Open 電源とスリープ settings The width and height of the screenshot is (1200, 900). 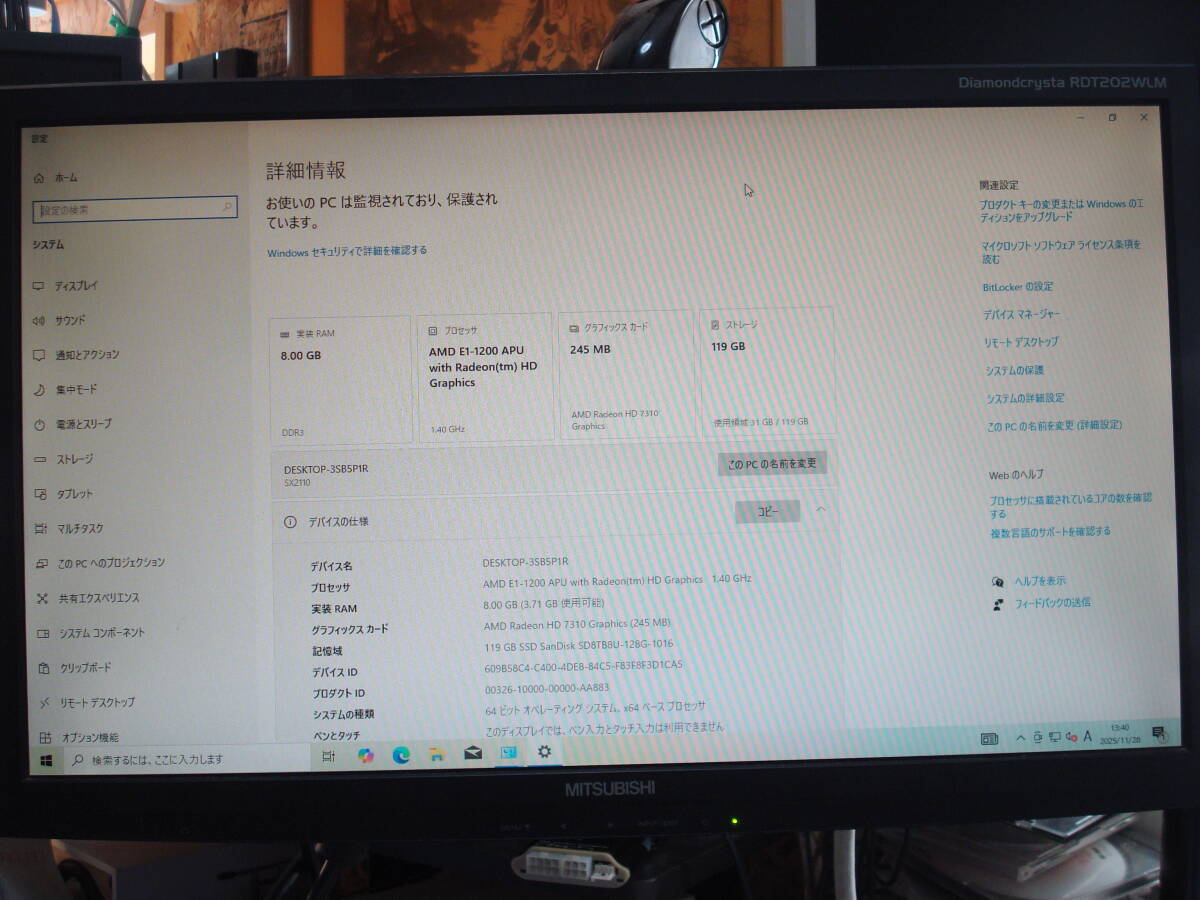click(x=73, y=424)
